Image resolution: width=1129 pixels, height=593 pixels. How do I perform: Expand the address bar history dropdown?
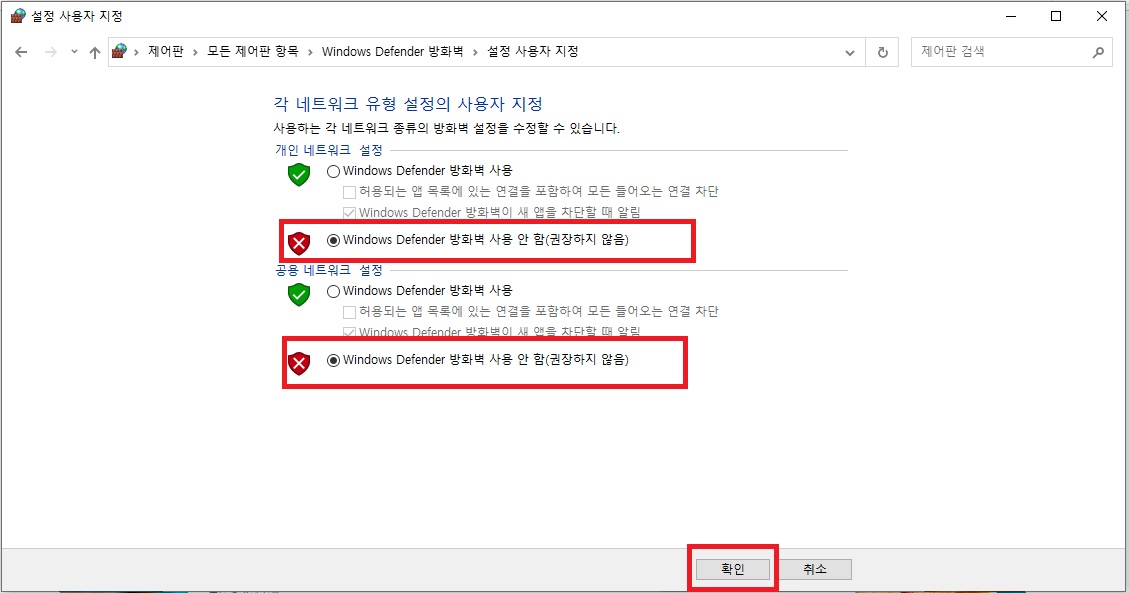tap(850, 53)
